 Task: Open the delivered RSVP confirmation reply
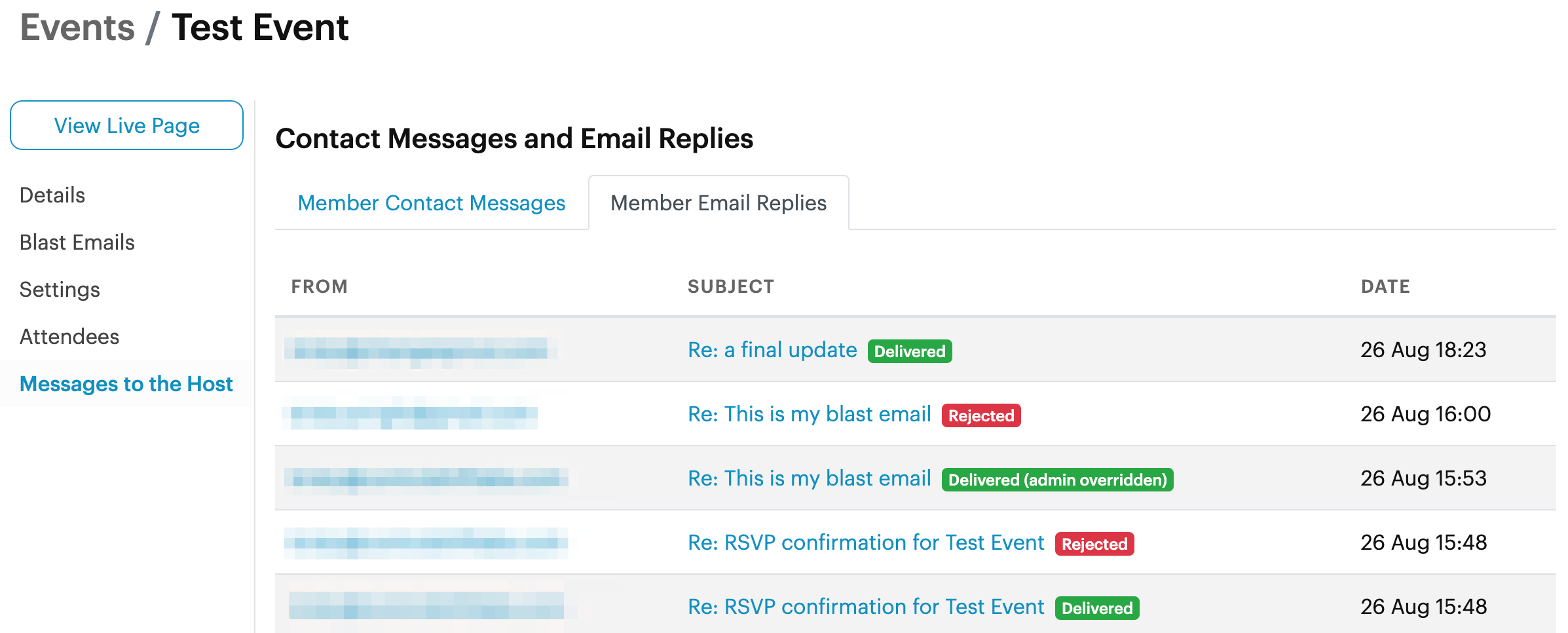(x=865, y=607)
